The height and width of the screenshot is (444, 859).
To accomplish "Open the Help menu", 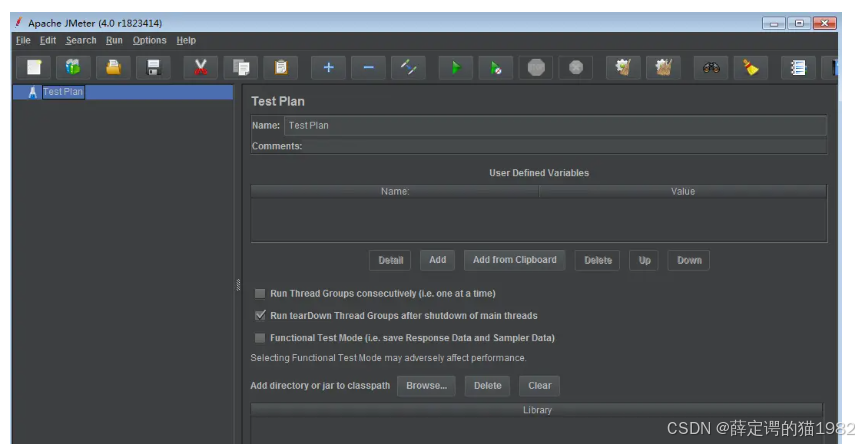I will pyautogui.click(x=186, y=40).
